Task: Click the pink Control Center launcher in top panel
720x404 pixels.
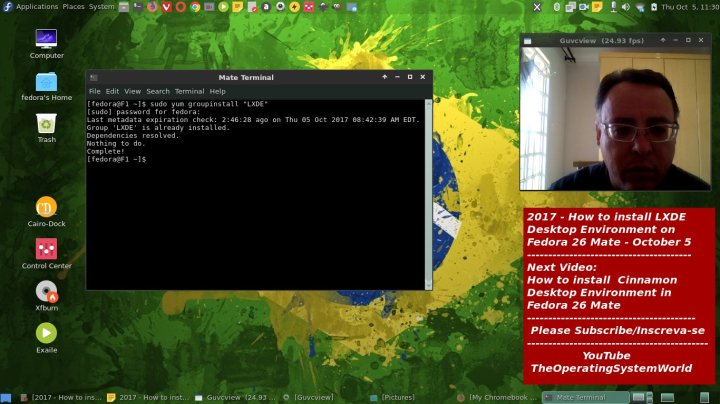Action: 309,7
